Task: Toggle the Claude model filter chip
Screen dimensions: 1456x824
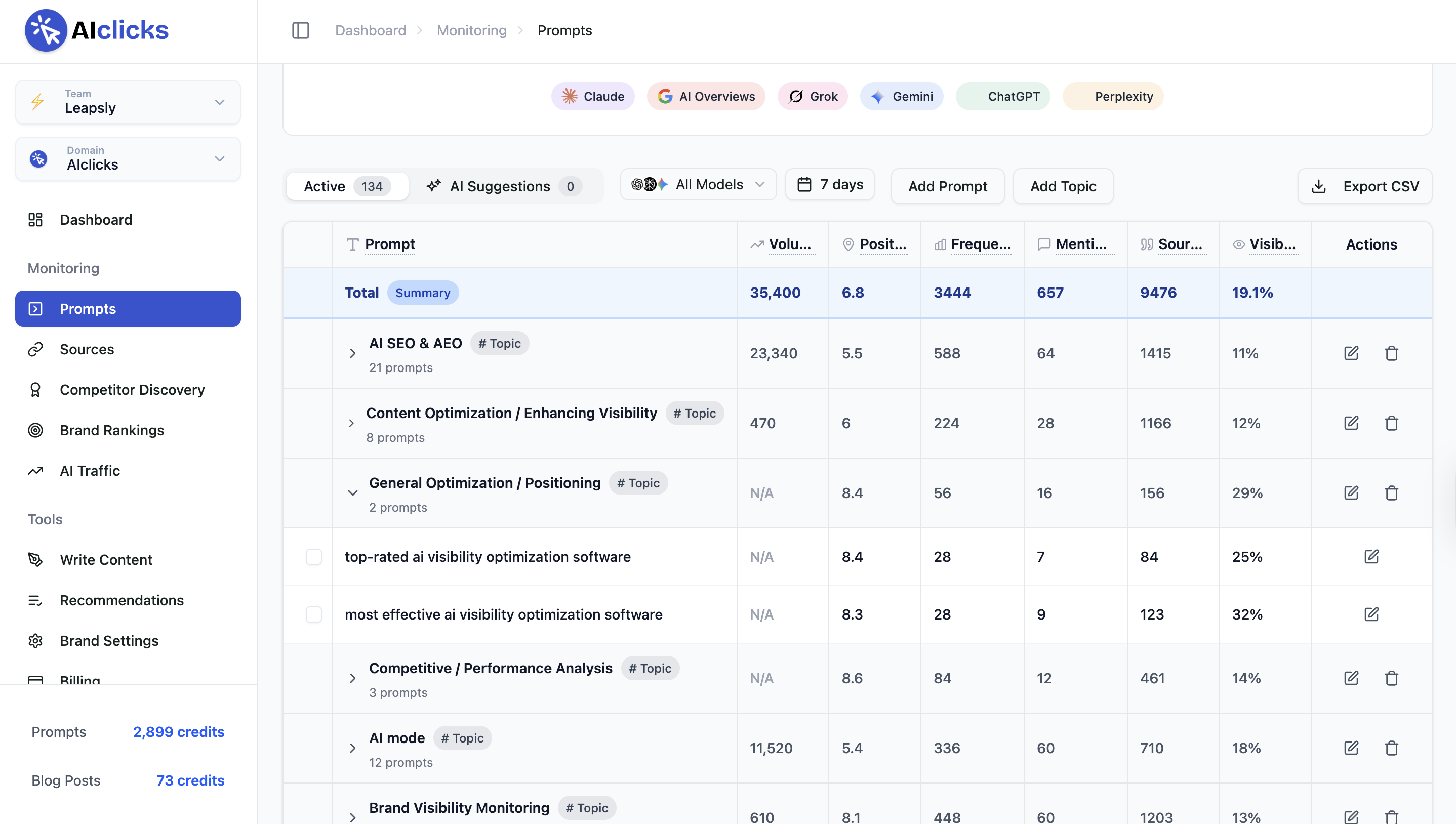Action: [x=592, y=96]
